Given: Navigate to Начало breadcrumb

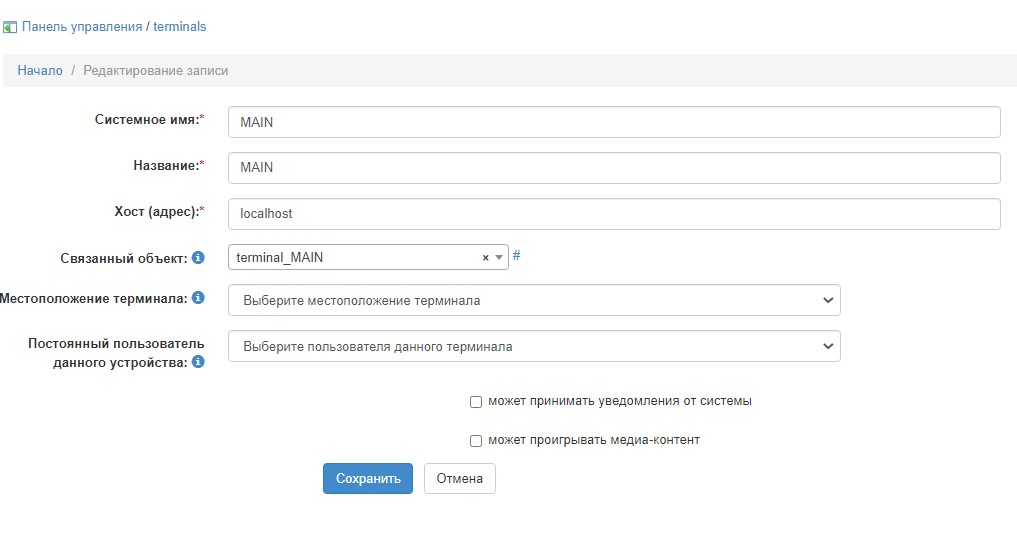Looking at the screenshot, I should [40, 71].
